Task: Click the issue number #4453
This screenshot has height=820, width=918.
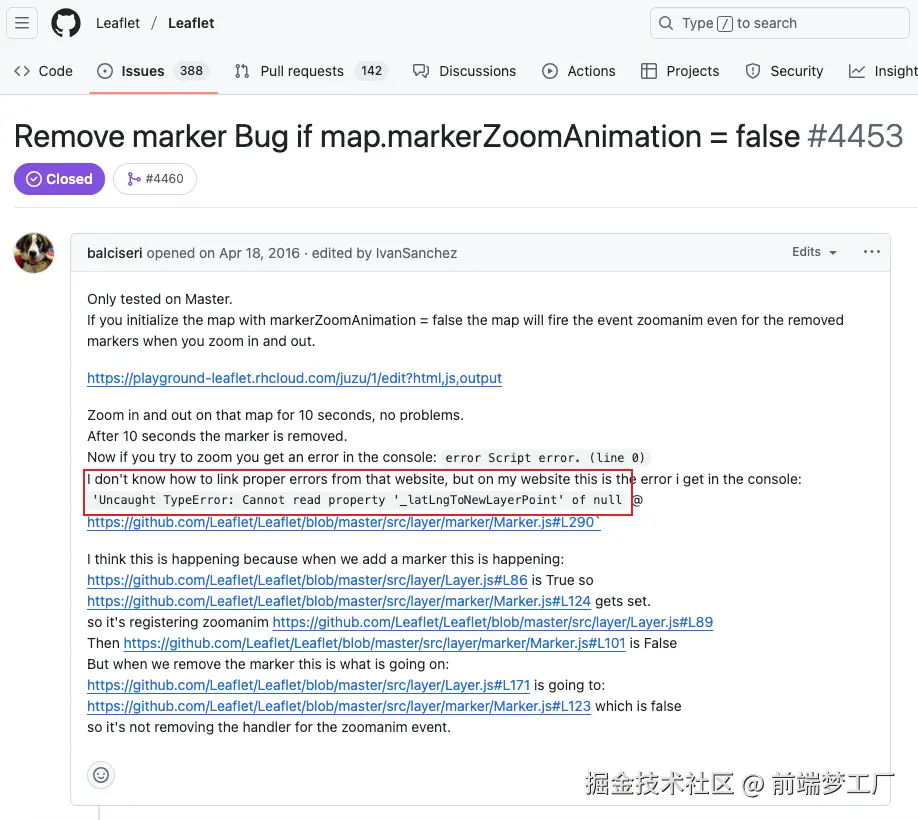Action: [x=855, y=136]
